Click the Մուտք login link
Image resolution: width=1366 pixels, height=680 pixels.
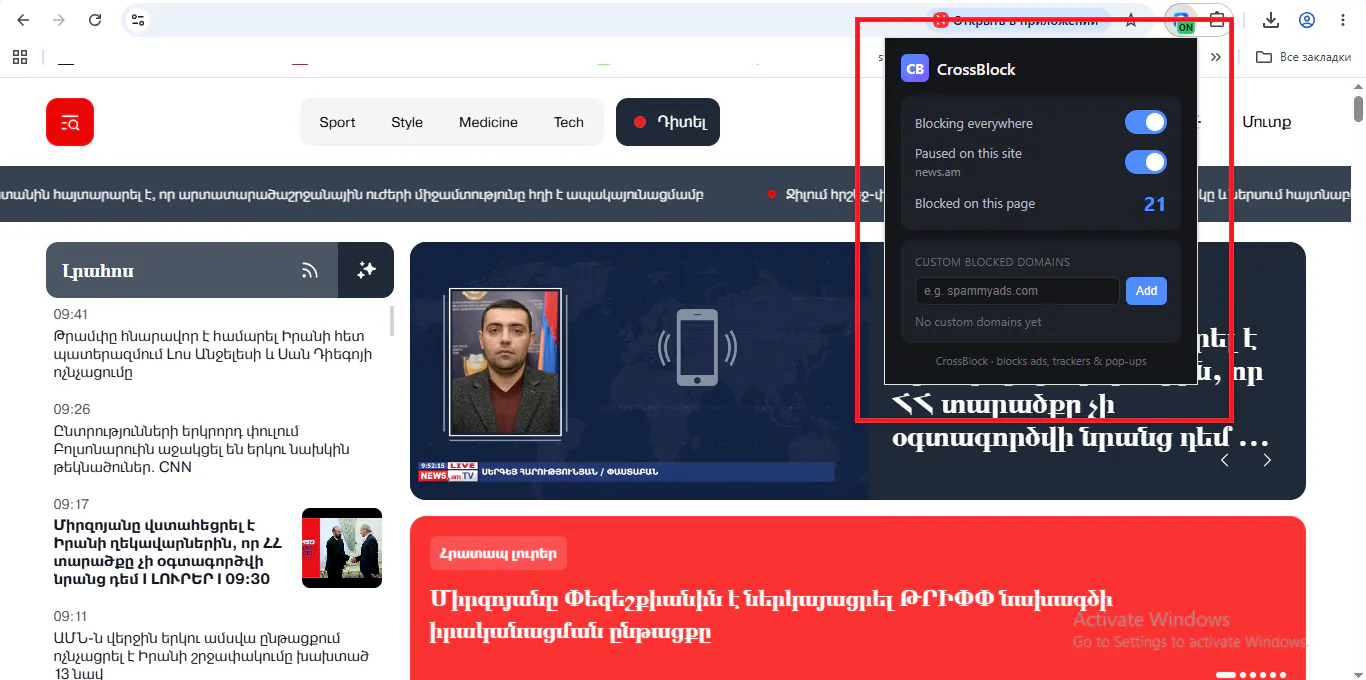click(1267, 122)
